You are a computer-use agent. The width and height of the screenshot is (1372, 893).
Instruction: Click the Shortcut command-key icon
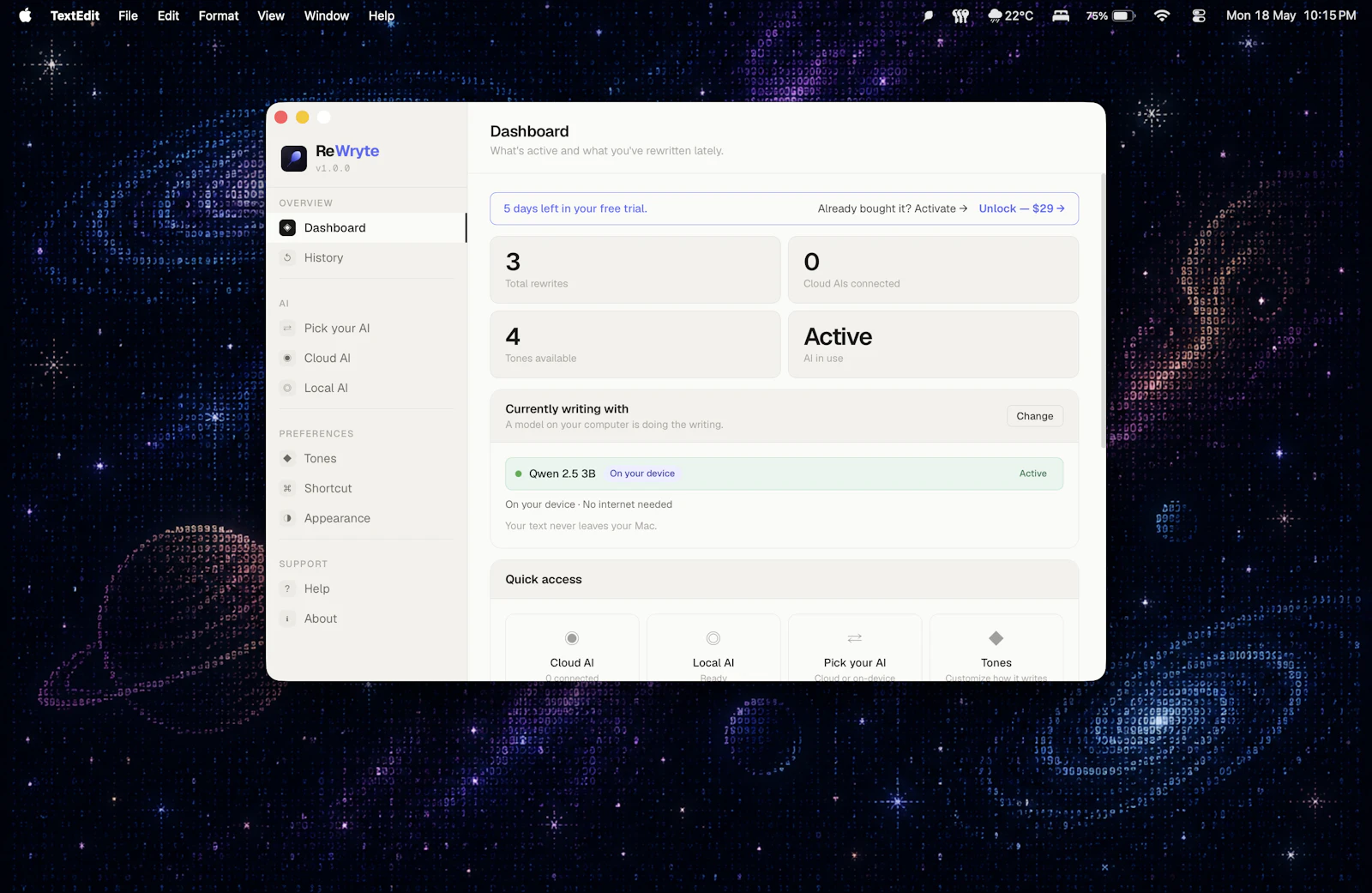pos(287,488)
